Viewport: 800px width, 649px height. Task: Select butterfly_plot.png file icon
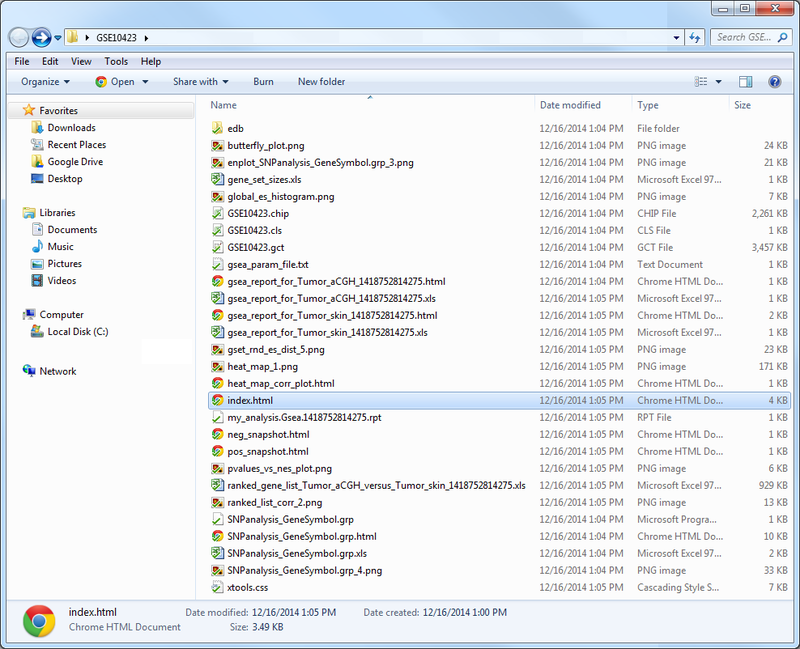point(217,145)
